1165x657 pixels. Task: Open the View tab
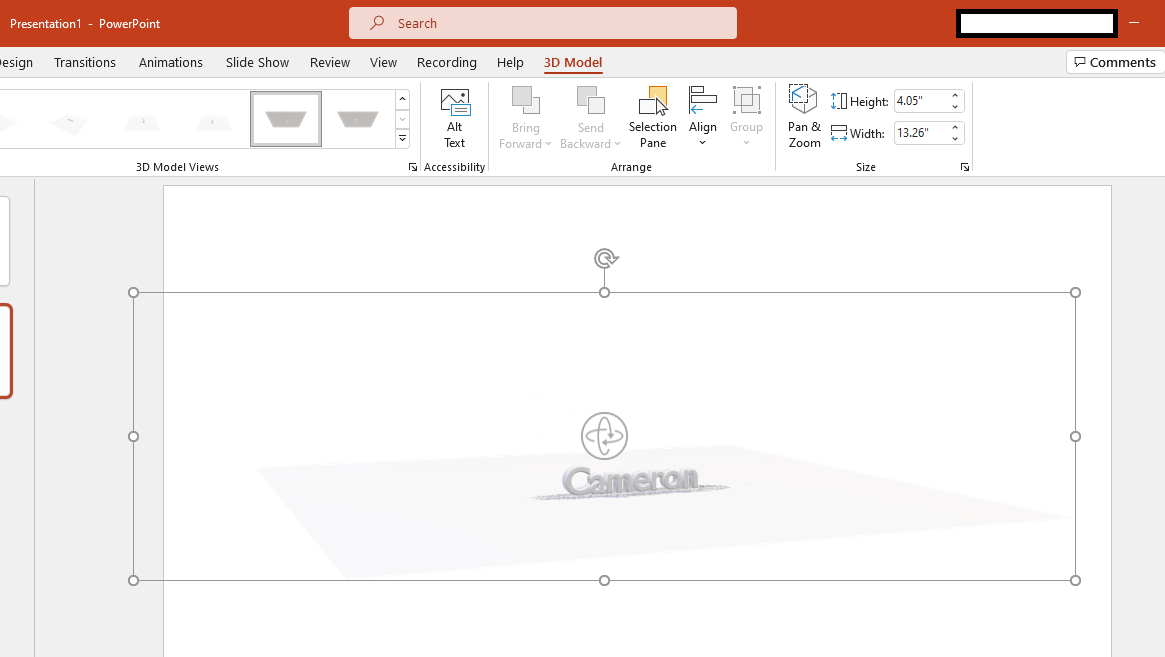383,62
